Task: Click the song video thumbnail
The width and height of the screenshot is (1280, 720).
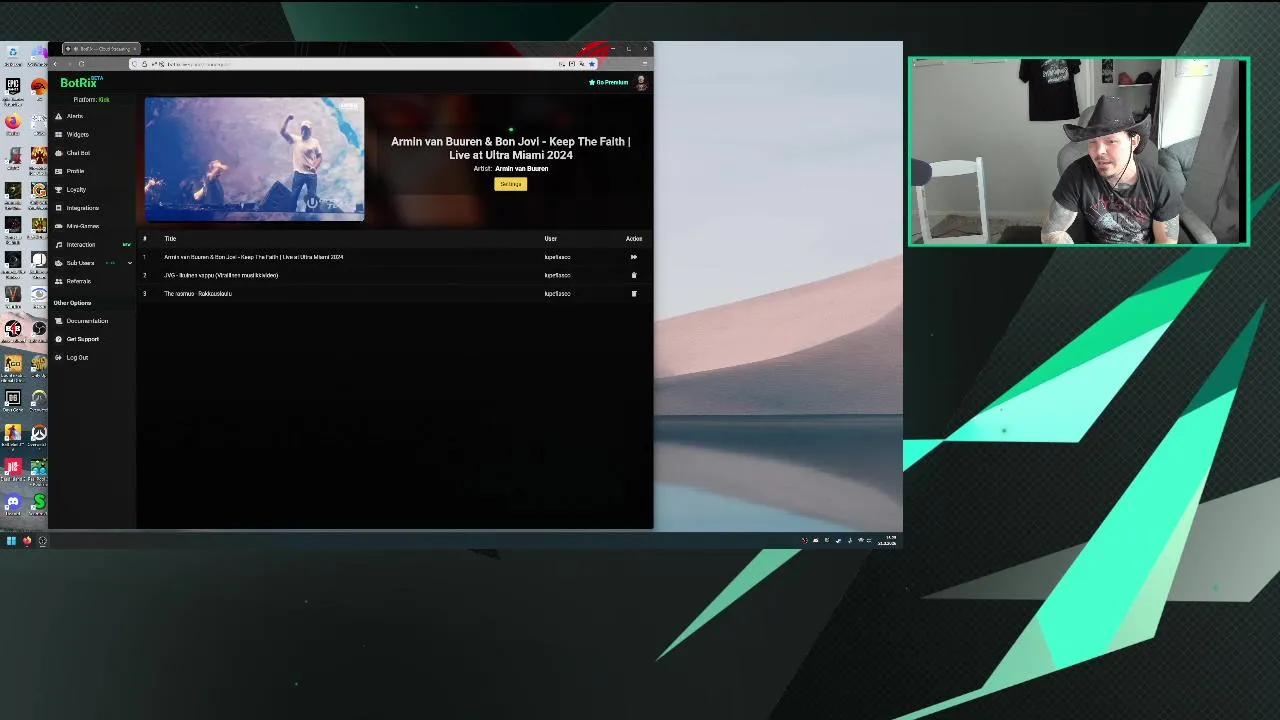Action: (254, 159)
